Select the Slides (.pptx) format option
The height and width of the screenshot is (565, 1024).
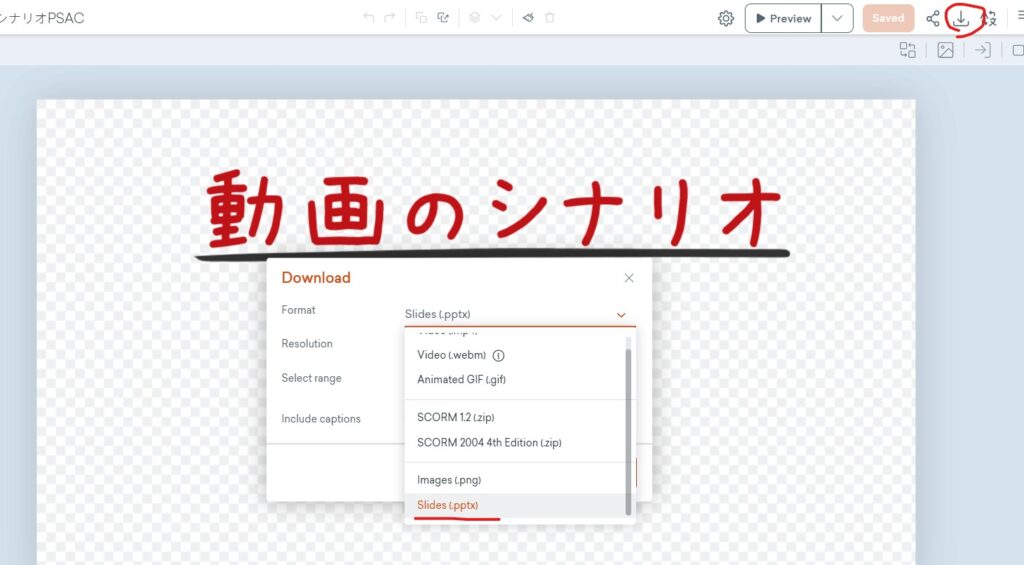[448, 505]
